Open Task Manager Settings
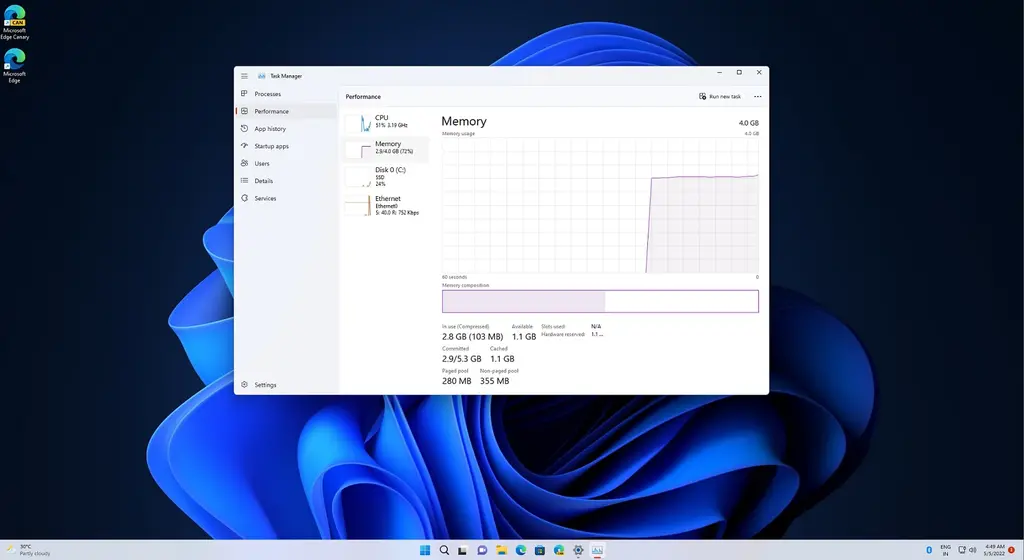This screenshot has width=1024, height=560. pyautogui.click(x=265, y=385)
